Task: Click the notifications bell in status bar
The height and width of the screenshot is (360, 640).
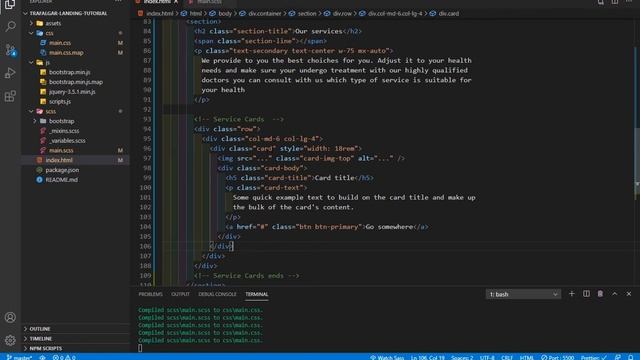Action: (x=631, y=357)
